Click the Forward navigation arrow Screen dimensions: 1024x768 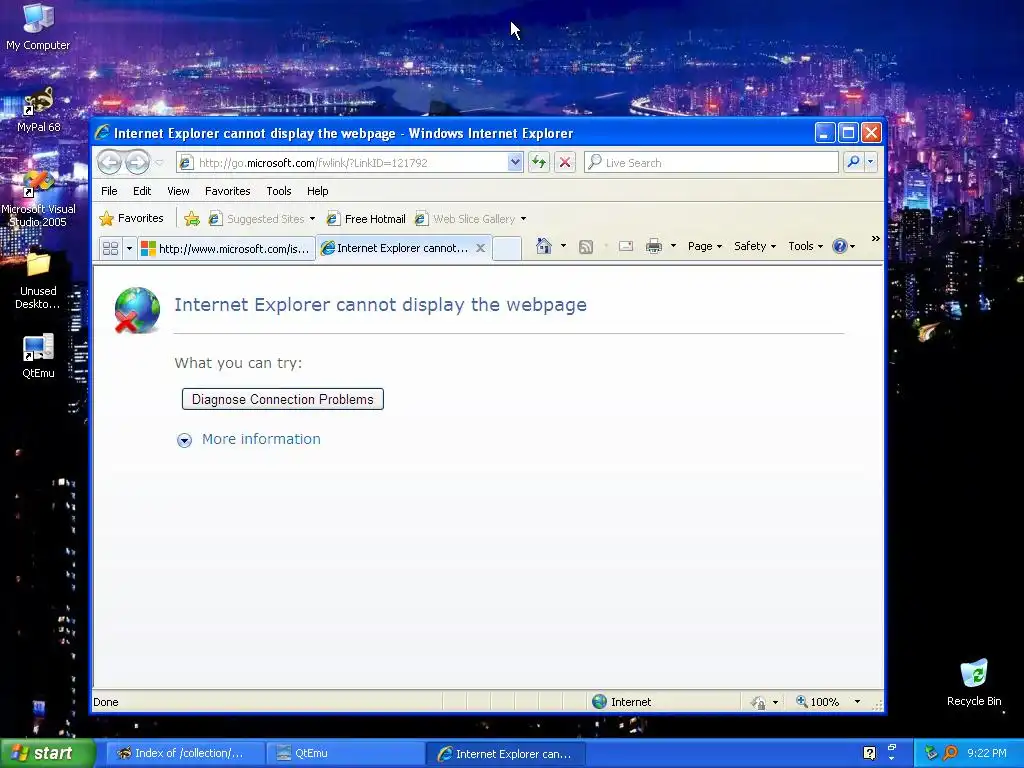[136, 162]
